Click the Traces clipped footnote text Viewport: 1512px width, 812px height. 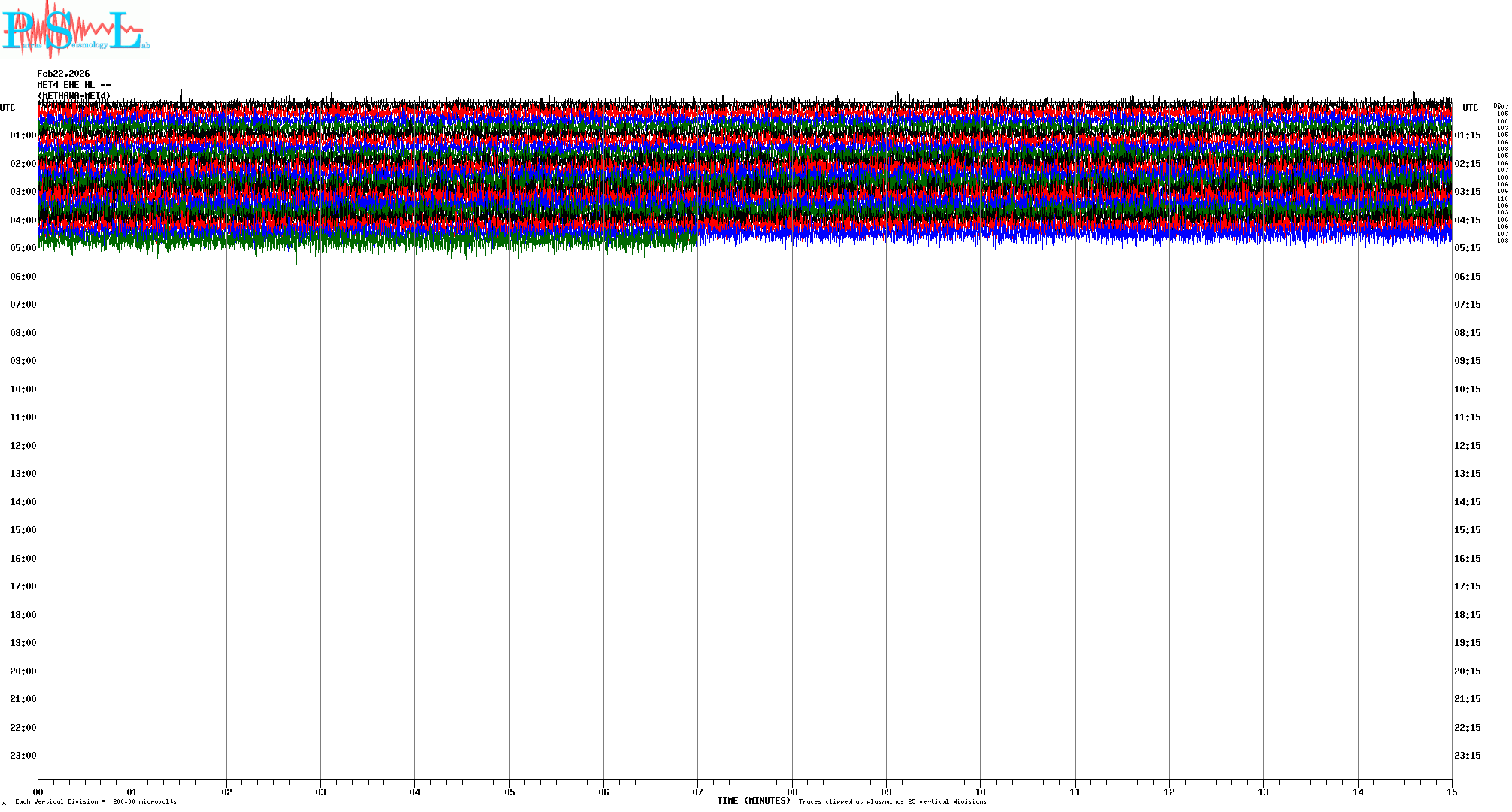[892, 801]
